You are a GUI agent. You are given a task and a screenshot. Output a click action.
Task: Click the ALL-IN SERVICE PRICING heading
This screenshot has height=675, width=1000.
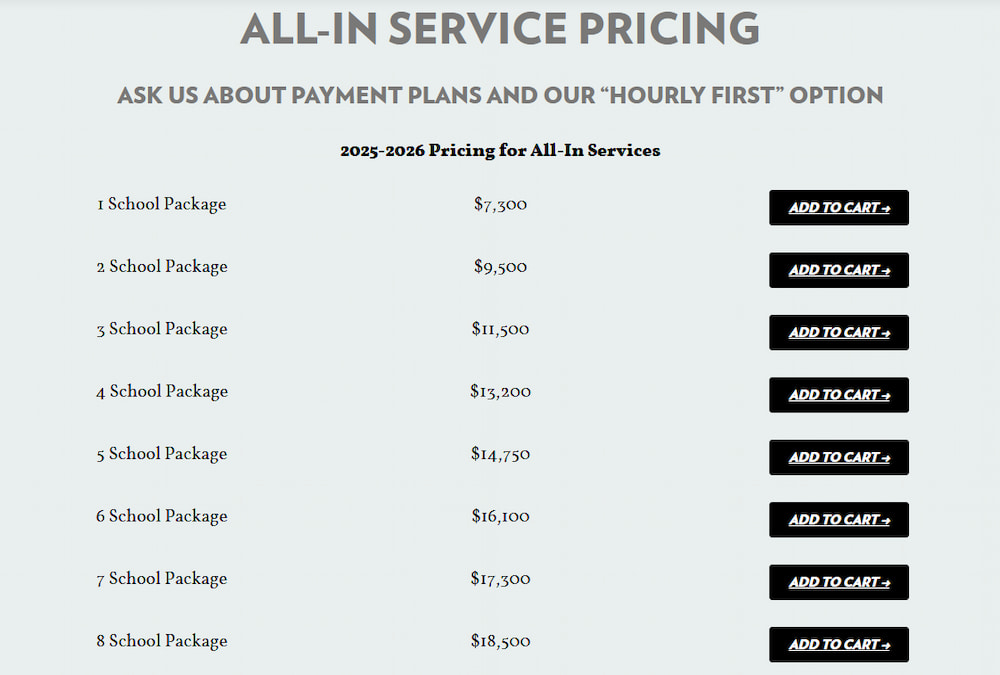498,29
